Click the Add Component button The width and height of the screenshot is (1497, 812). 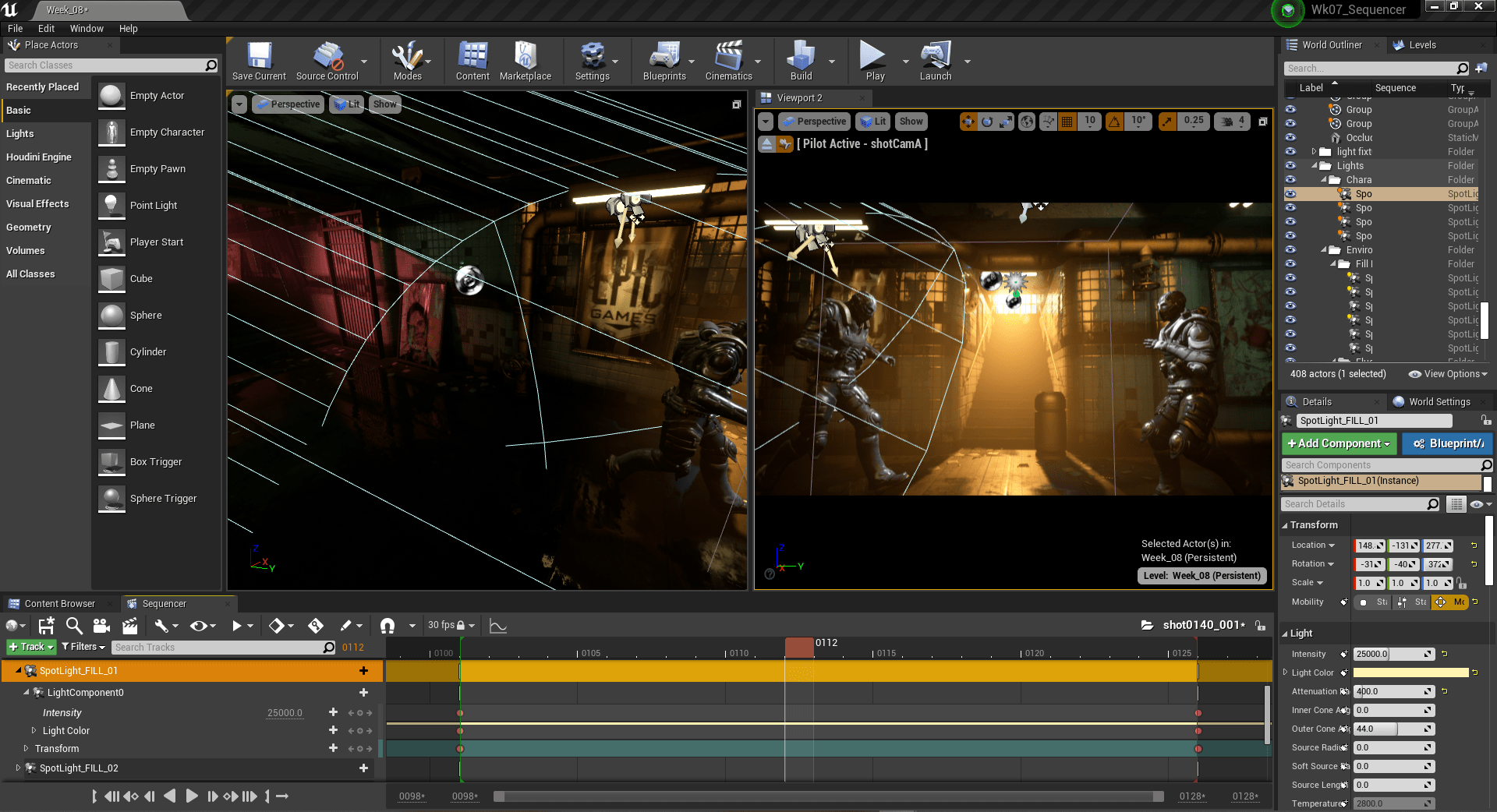1339,443
